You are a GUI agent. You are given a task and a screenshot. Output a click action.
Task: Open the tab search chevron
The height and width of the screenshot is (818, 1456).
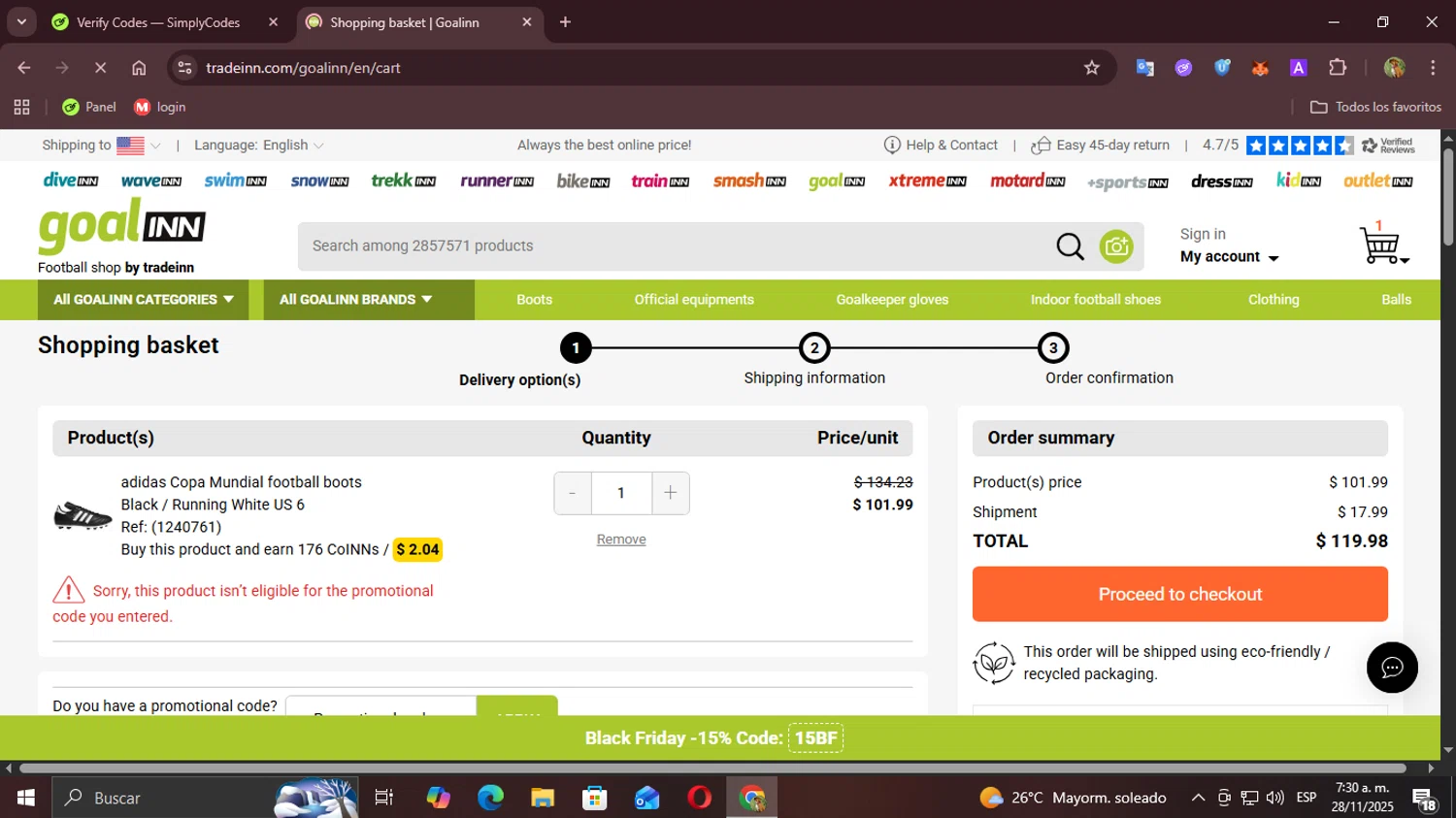[x=21, y=22]
